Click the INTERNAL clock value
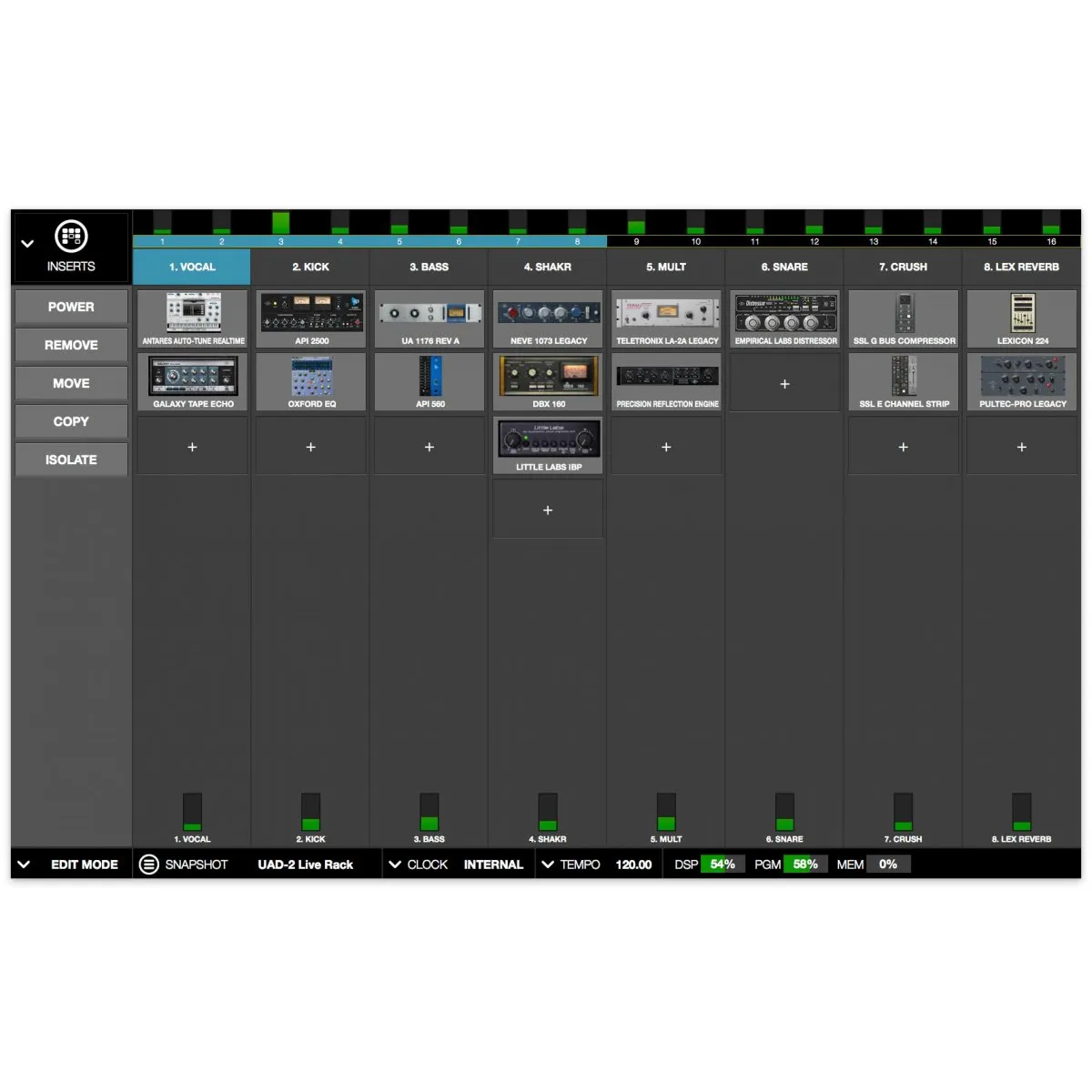Image resolution: width=1092 pixels, height=1092 pixels. click(x=493, y=864)
